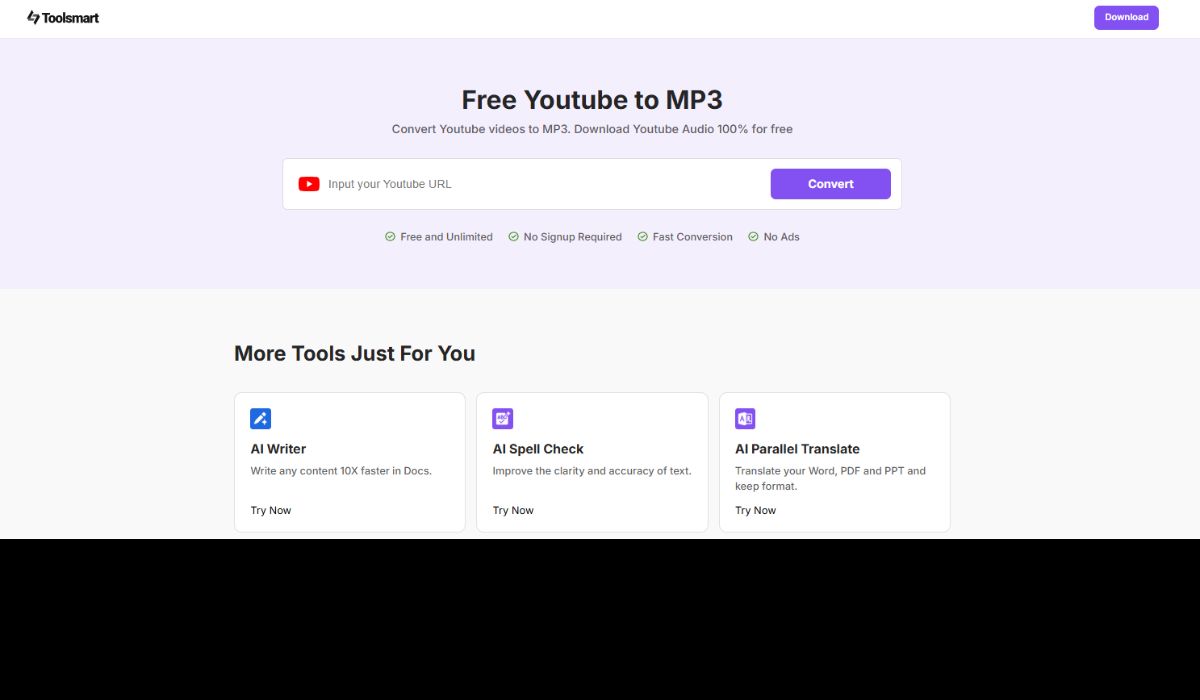The height and width of the screenshot is (700, 1200).
Task: Click the checkmark beside Free and Unlimited
Action: click(389, 236)
